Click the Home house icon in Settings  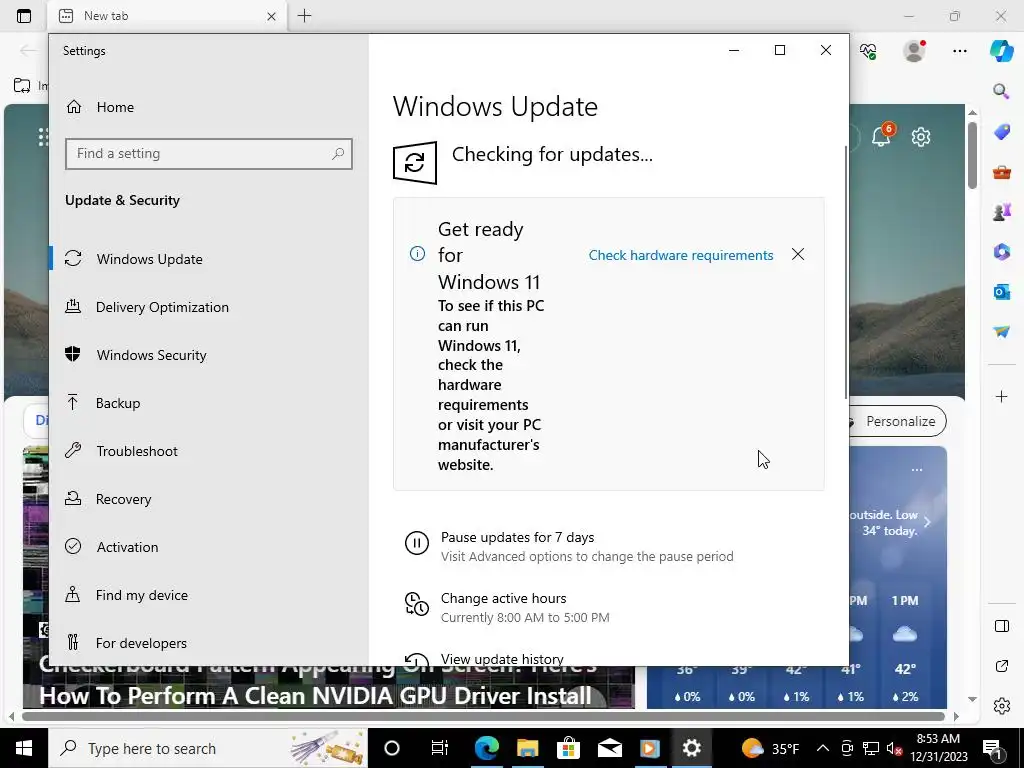pyautogui.click(x=74, y=106)
